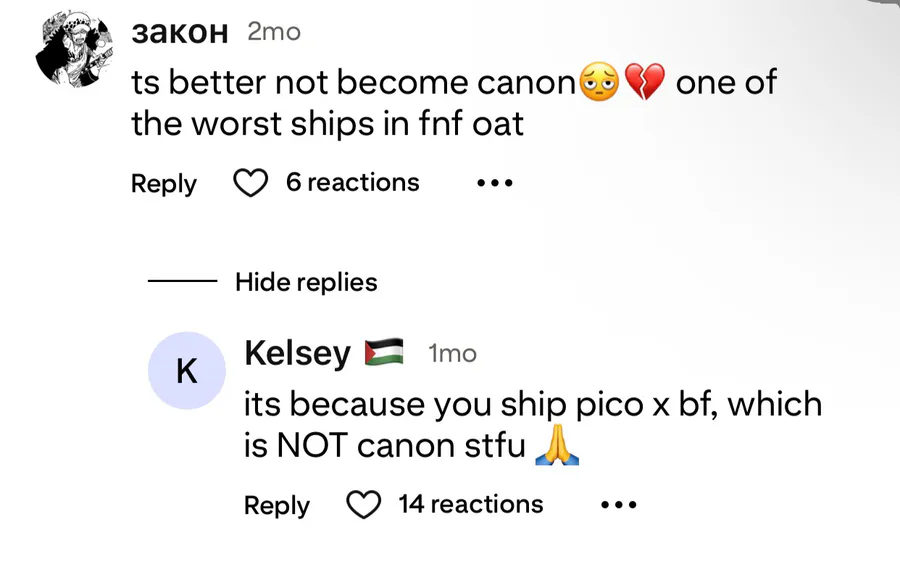This screenshot has width=900, height=585.
Task: Reply to закон's comment
Action: point(164,184)
